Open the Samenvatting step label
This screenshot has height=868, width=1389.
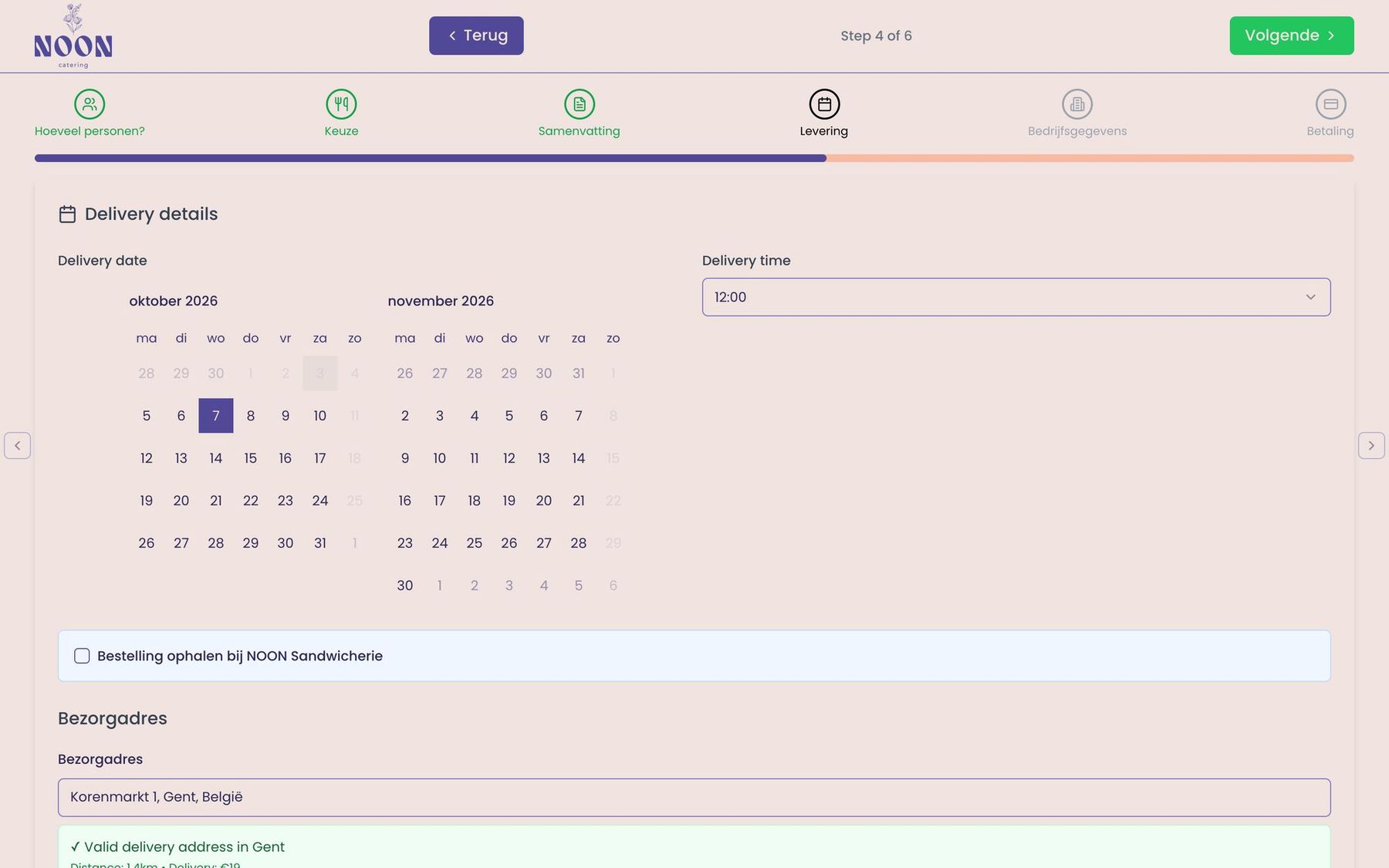tap(580, 131)
